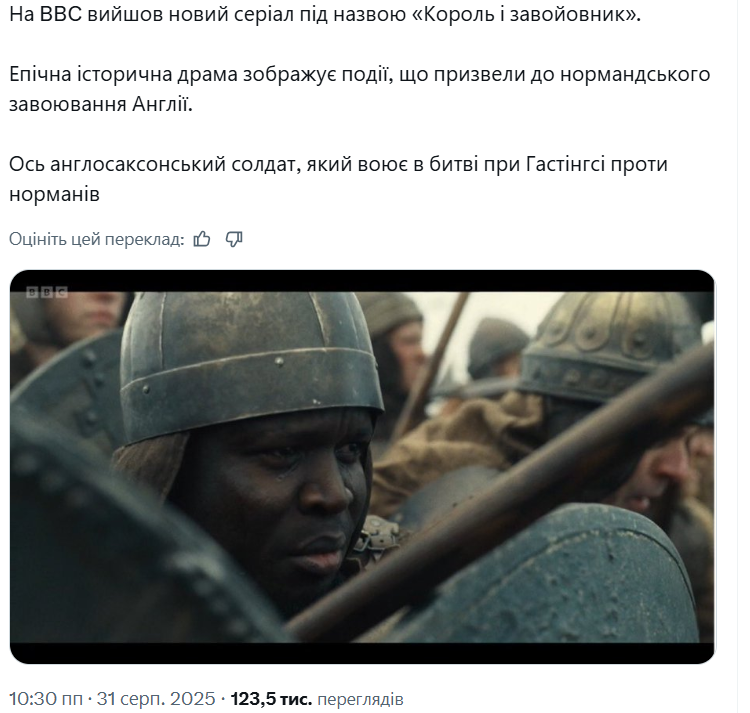Click the thumbs up translation rating icon
Screen dimensions: 750x713
pyautogui.click(x=202, y=239)
